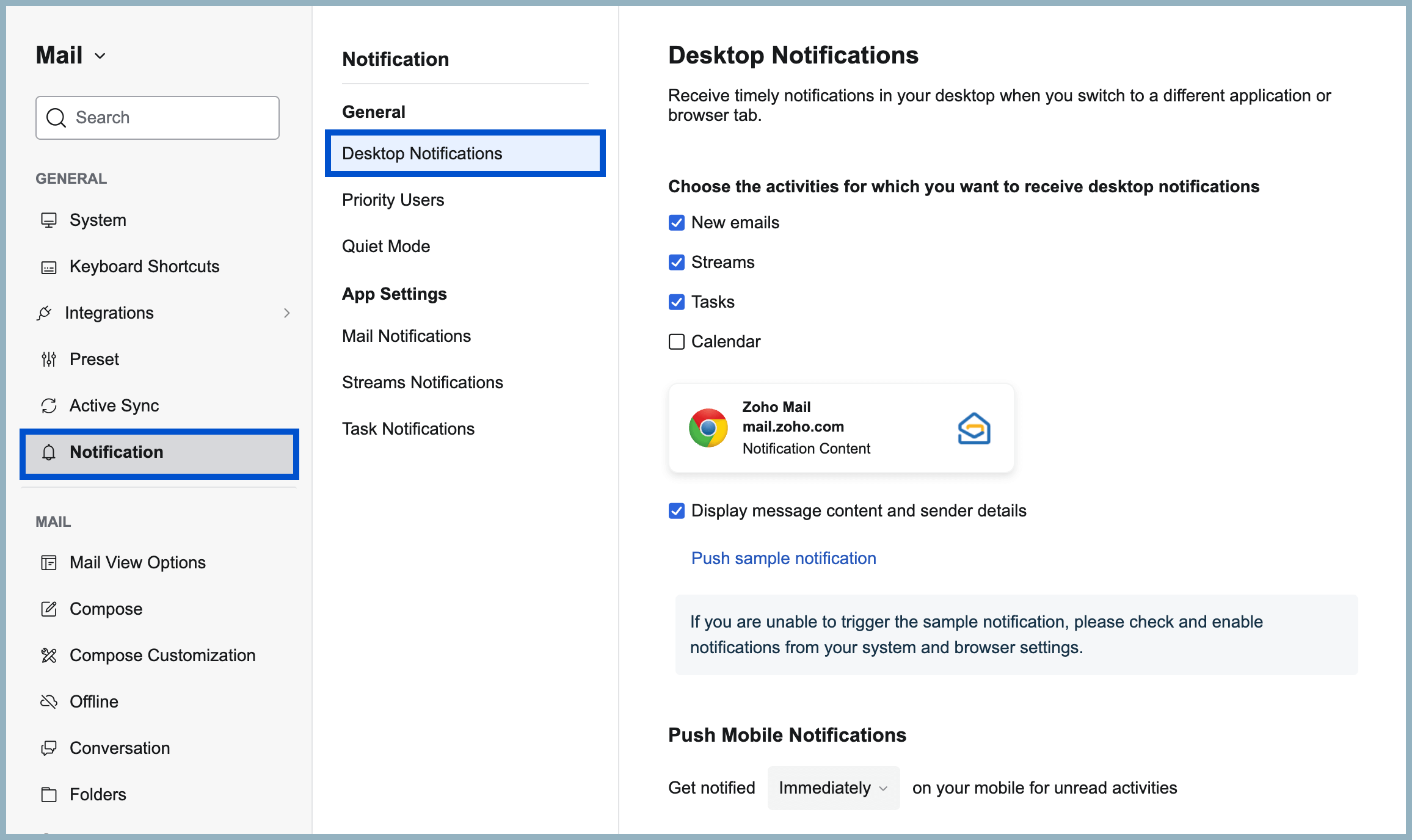Enable Calendar desktop notifications

coord(676,341)
